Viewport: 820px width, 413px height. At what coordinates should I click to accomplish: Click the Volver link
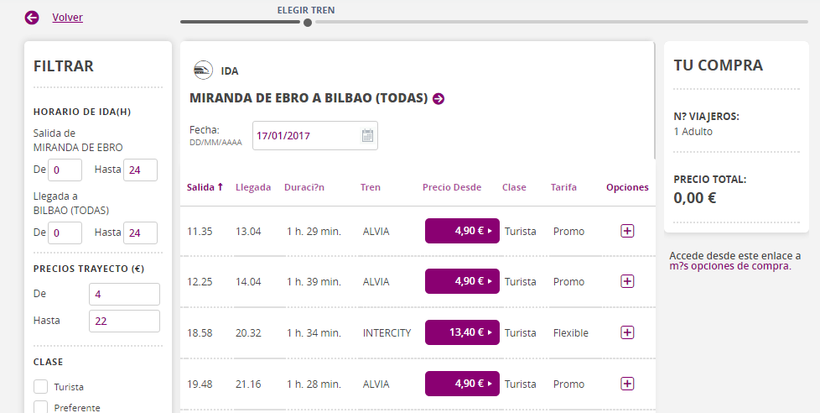coord(67,17)
